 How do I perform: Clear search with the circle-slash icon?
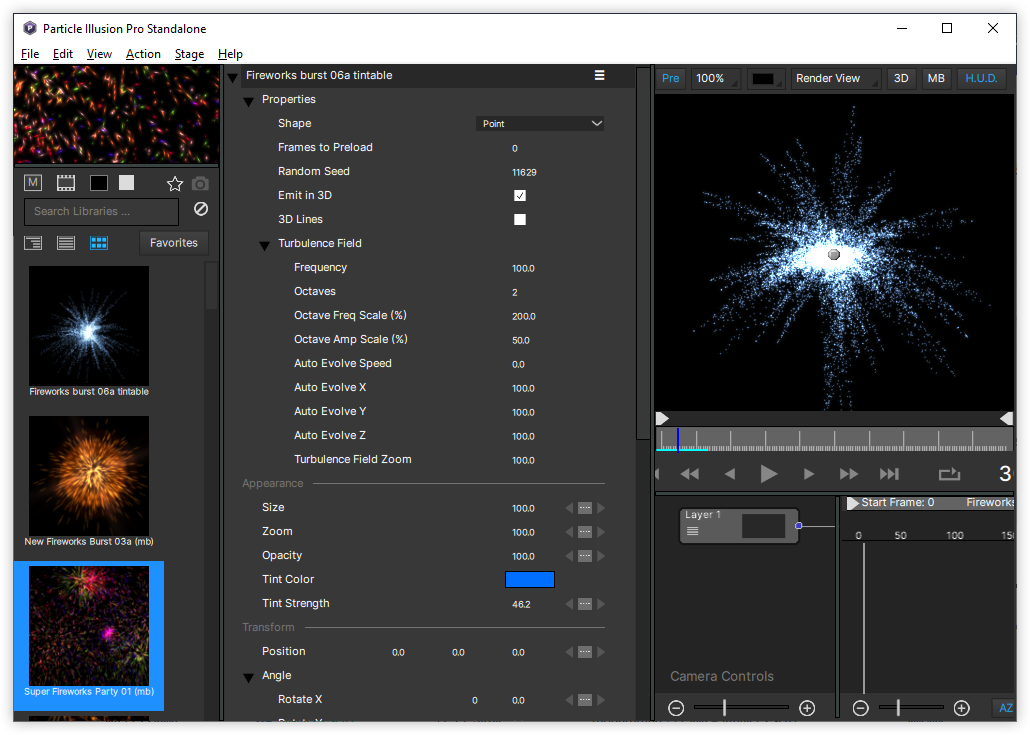pos(201,209)
